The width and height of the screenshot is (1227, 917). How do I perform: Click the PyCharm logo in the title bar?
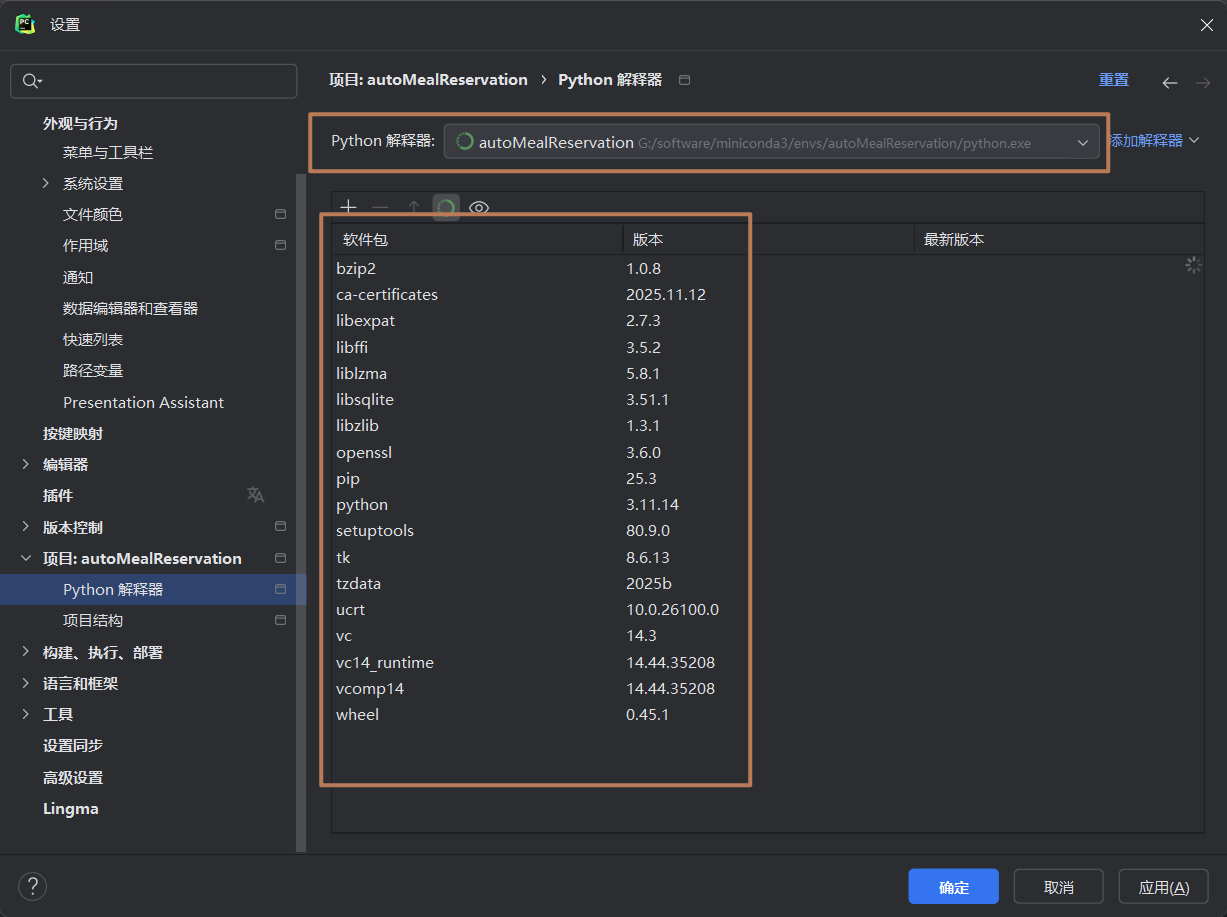coord(25,24)
